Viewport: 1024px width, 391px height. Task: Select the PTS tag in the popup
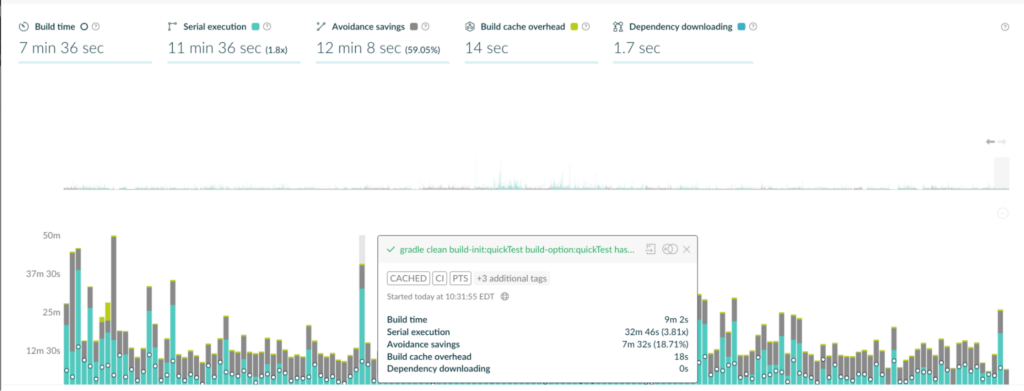460,279
